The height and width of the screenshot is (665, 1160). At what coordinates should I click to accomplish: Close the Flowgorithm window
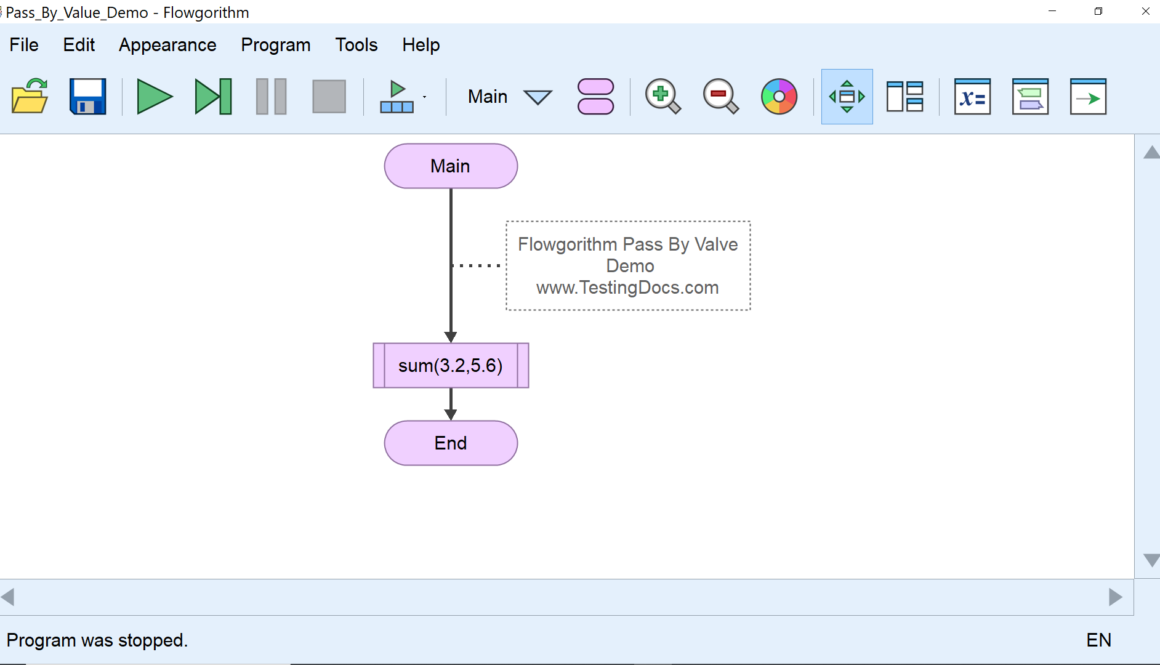[1144, 11]
